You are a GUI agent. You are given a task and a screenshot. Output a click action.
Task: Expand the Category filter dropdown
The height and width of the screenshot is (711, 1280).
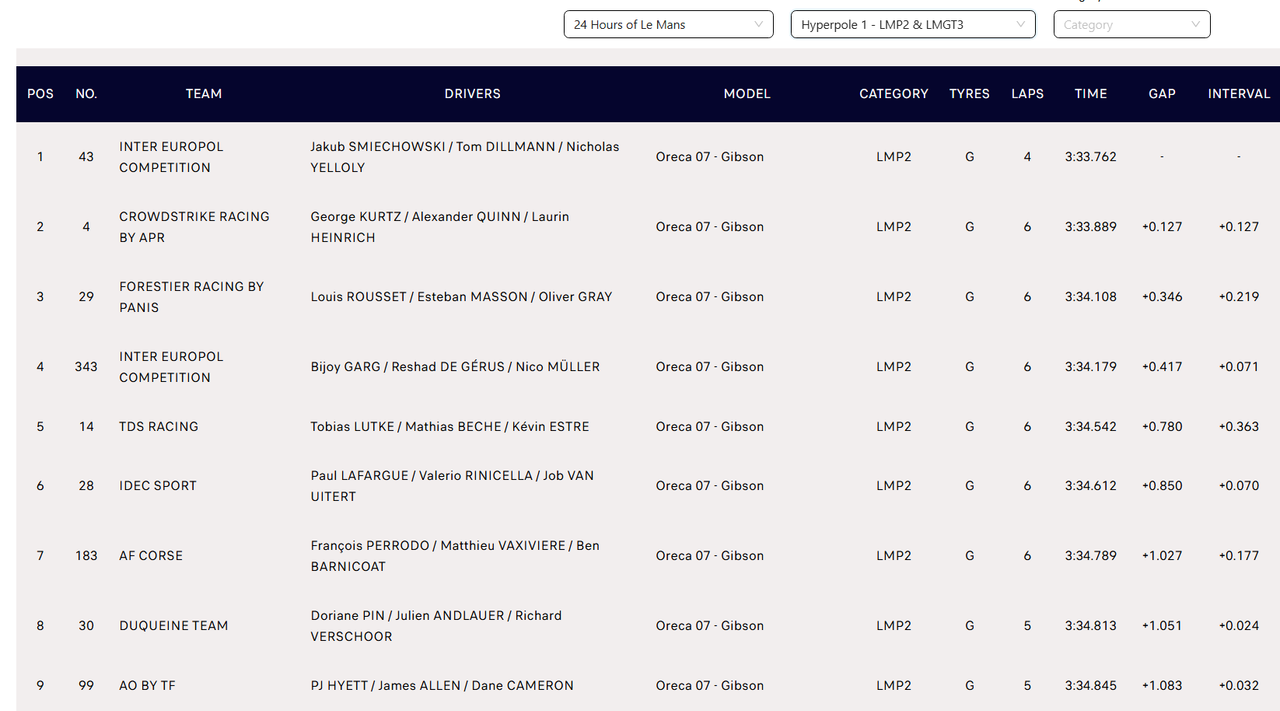pos(1132,25)
